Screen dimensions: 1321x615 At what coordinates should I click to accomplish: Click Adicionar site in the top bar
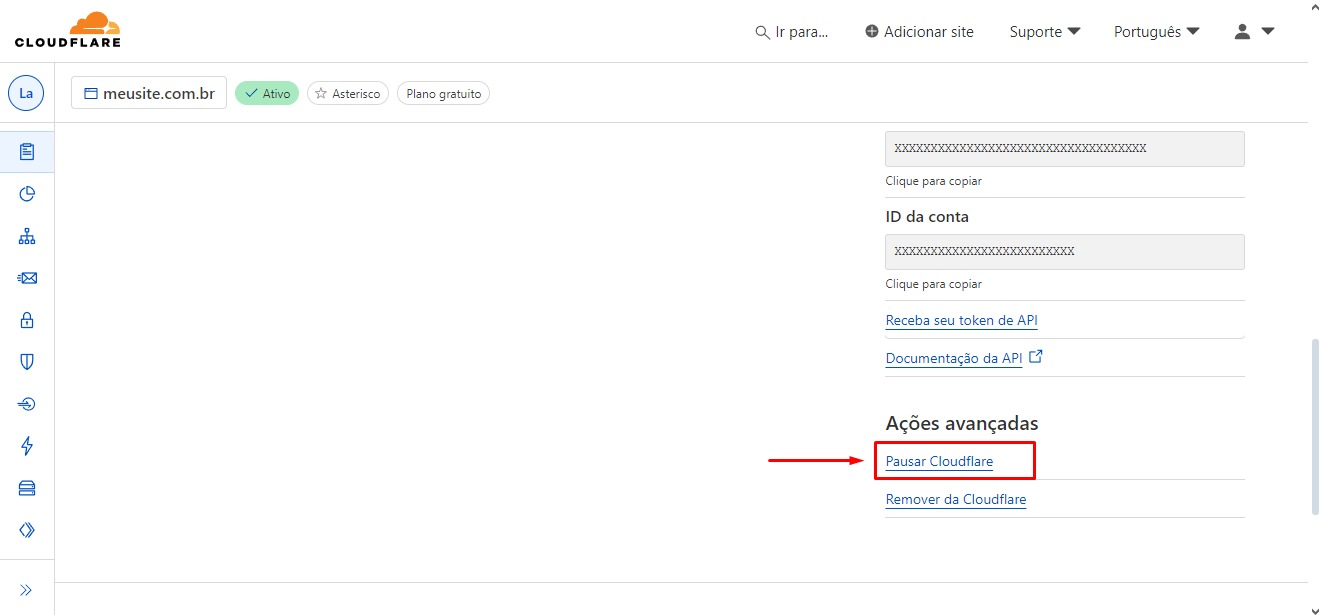919,32
